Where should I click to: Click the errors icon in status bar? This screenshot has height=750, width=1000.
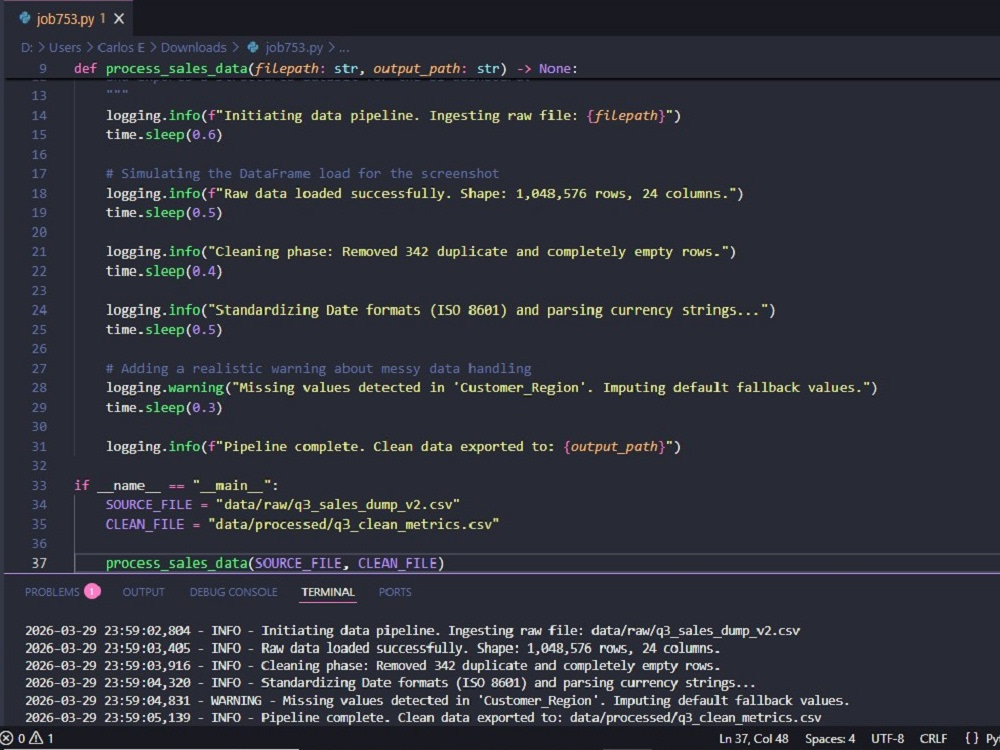7,739
